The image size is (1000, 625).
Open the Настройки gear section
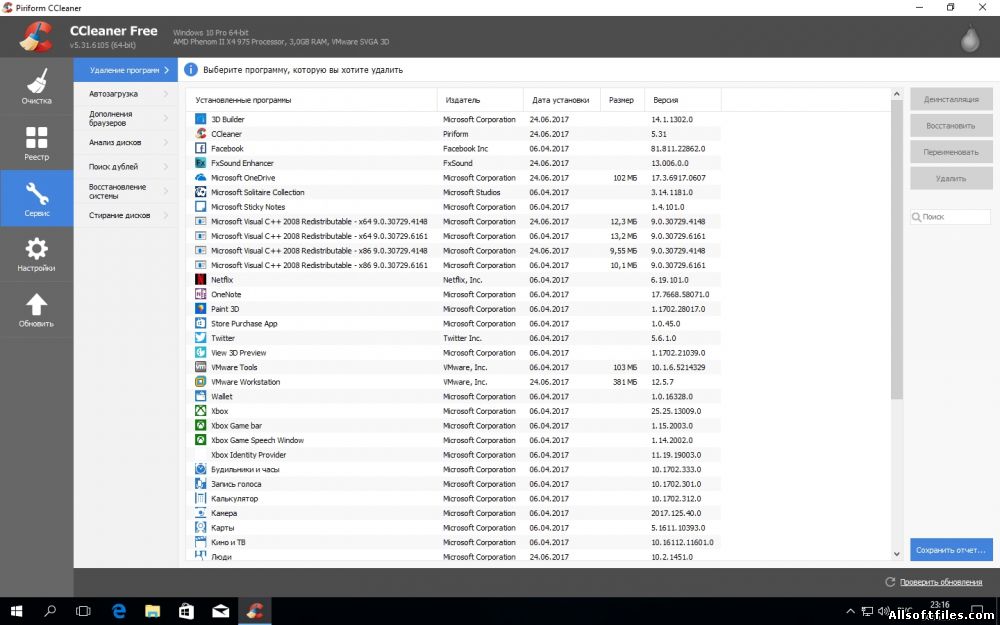click(x=36, y=254)
